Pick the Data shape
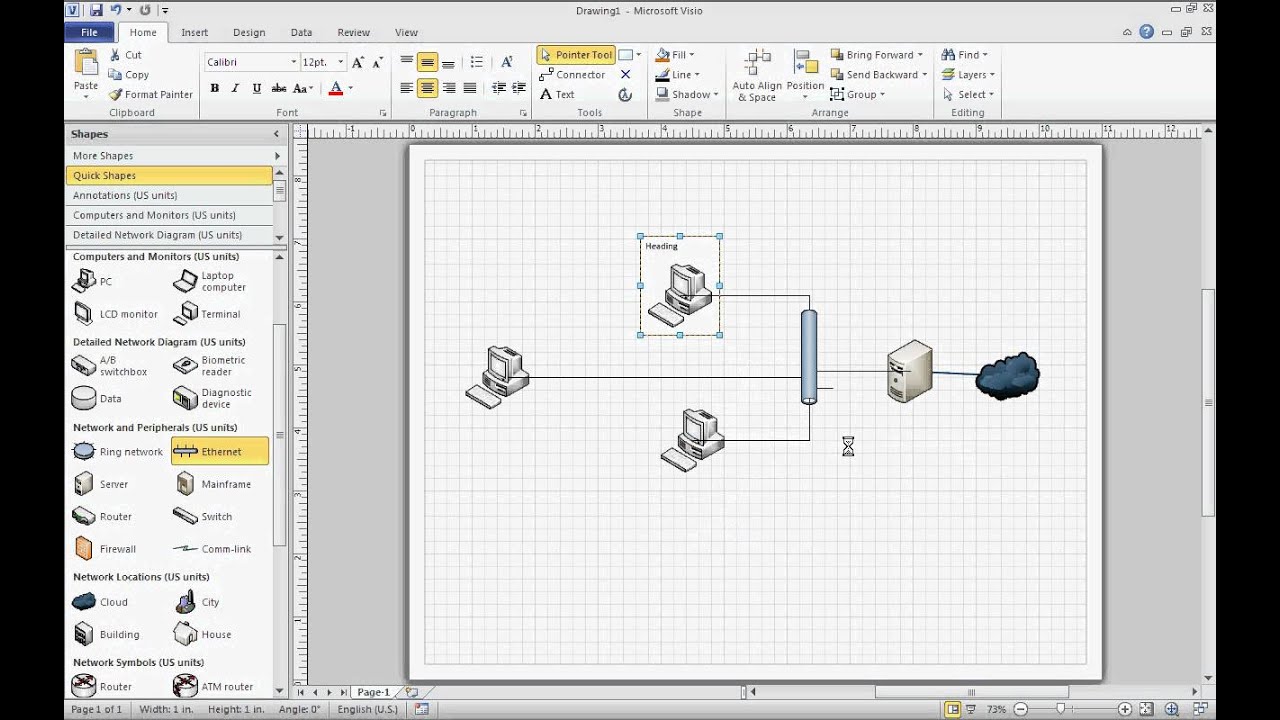 (x=98, y=398)
